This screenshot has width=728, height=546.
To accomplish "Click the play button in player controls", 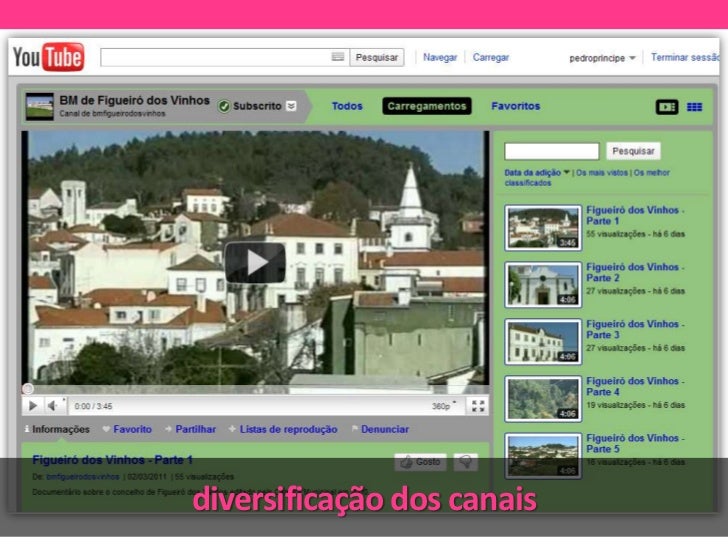I will click(x=32, y=406).
